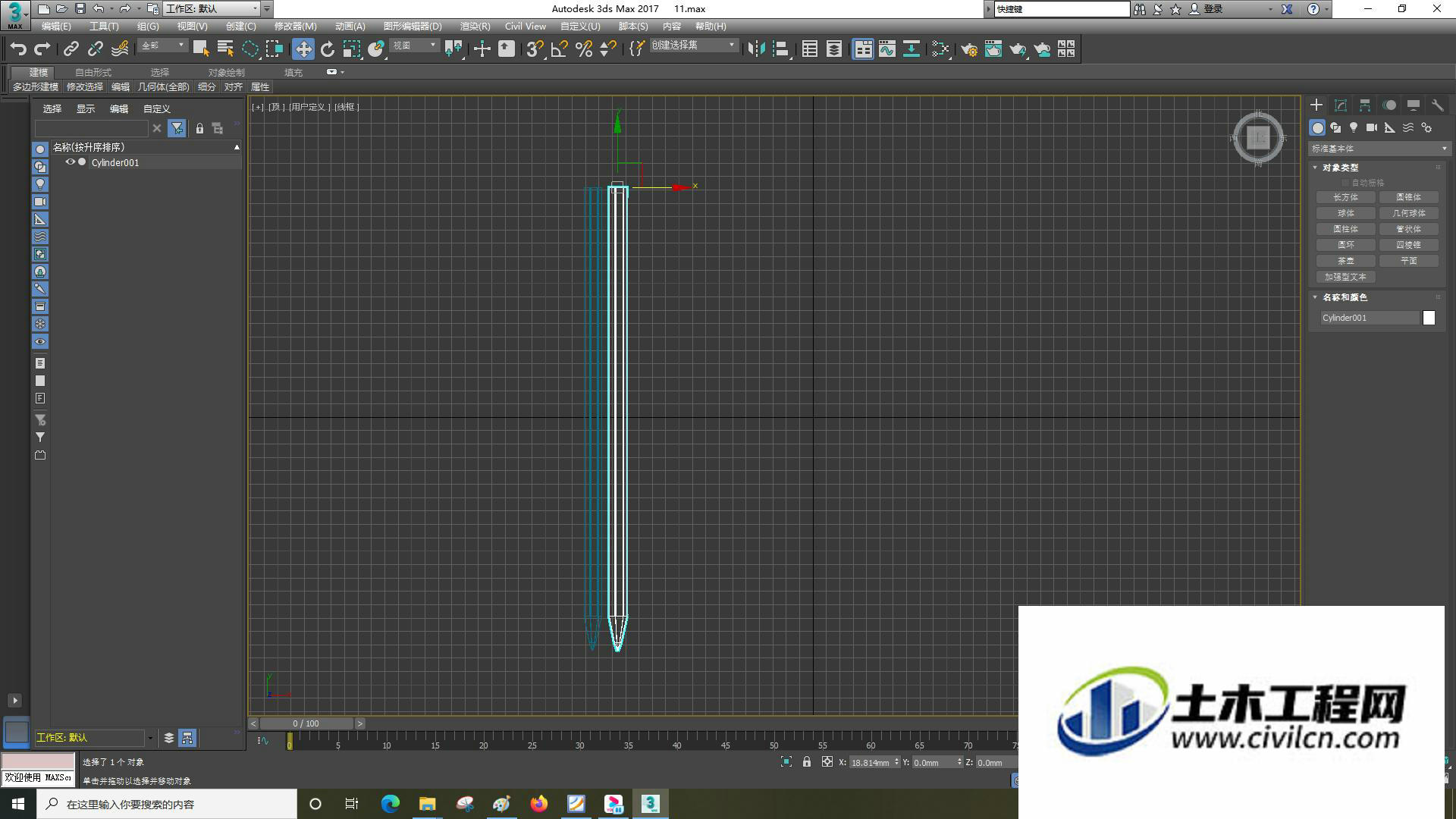Image resolution: width=1456 pixels, height=819 pixels.
Task: Click the 球体 create button
Action: click(1346, 213)
